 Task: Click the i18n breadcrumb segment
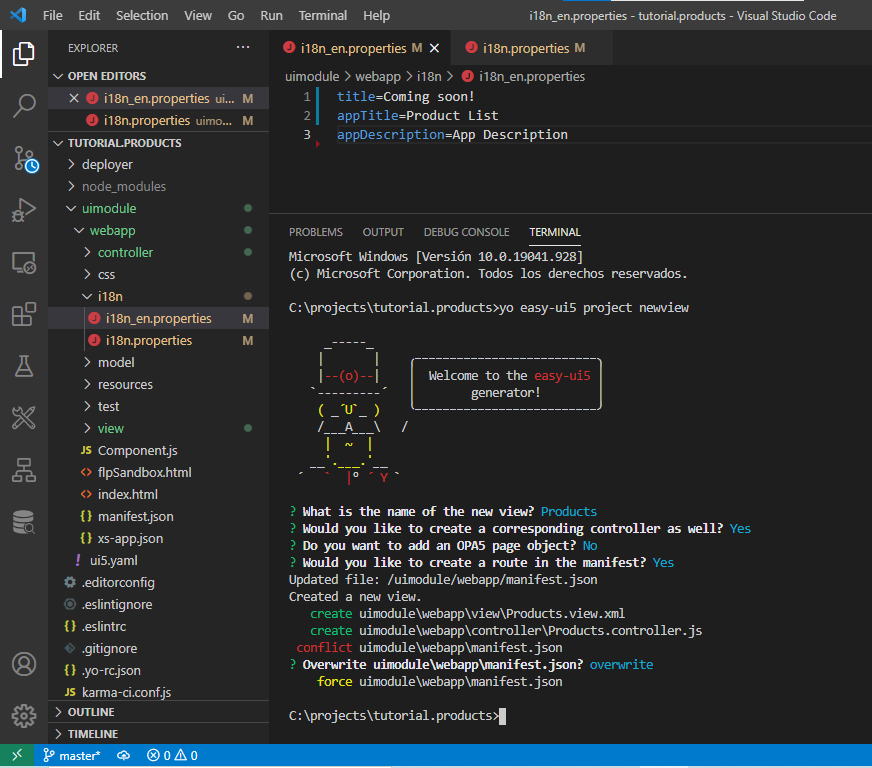coord(429,76)
